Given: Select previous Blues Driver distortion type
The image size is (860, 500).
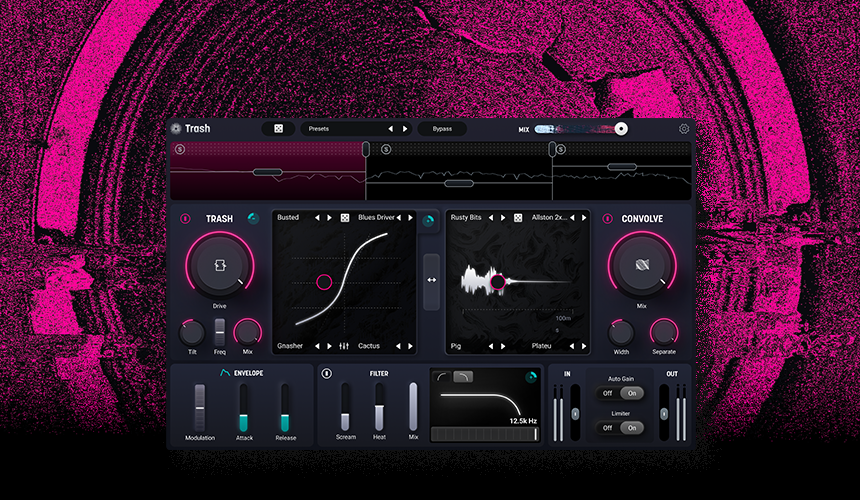Looking at the screenshot, I should click(399, 218).
